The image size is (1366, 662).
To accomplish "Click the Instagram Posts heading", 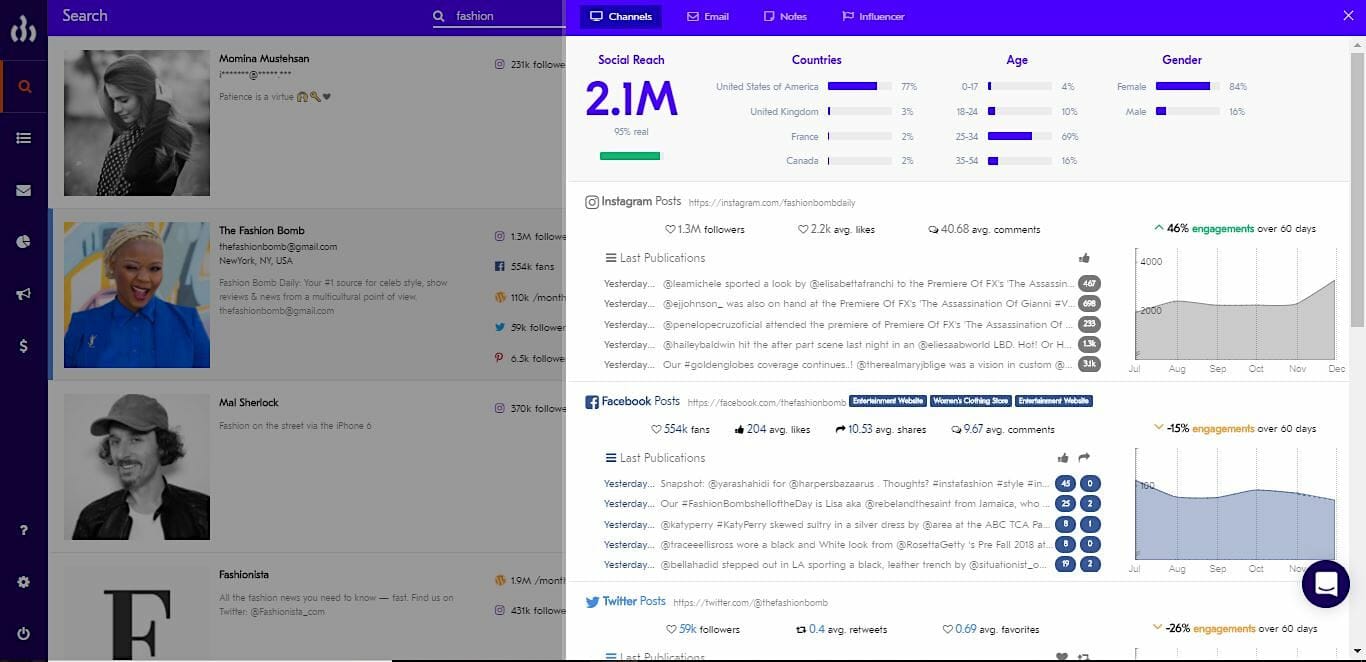I will coord(633,202).
